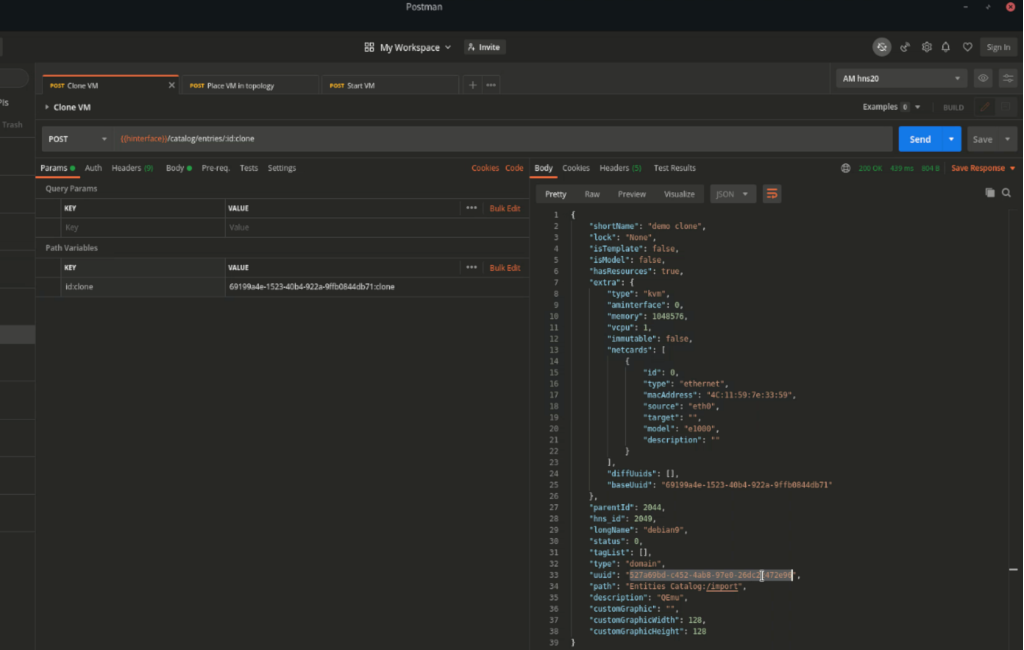Open the Code snippet link
The height and width of the screenshot is (650, 1024).
click(x=514, y=168)
